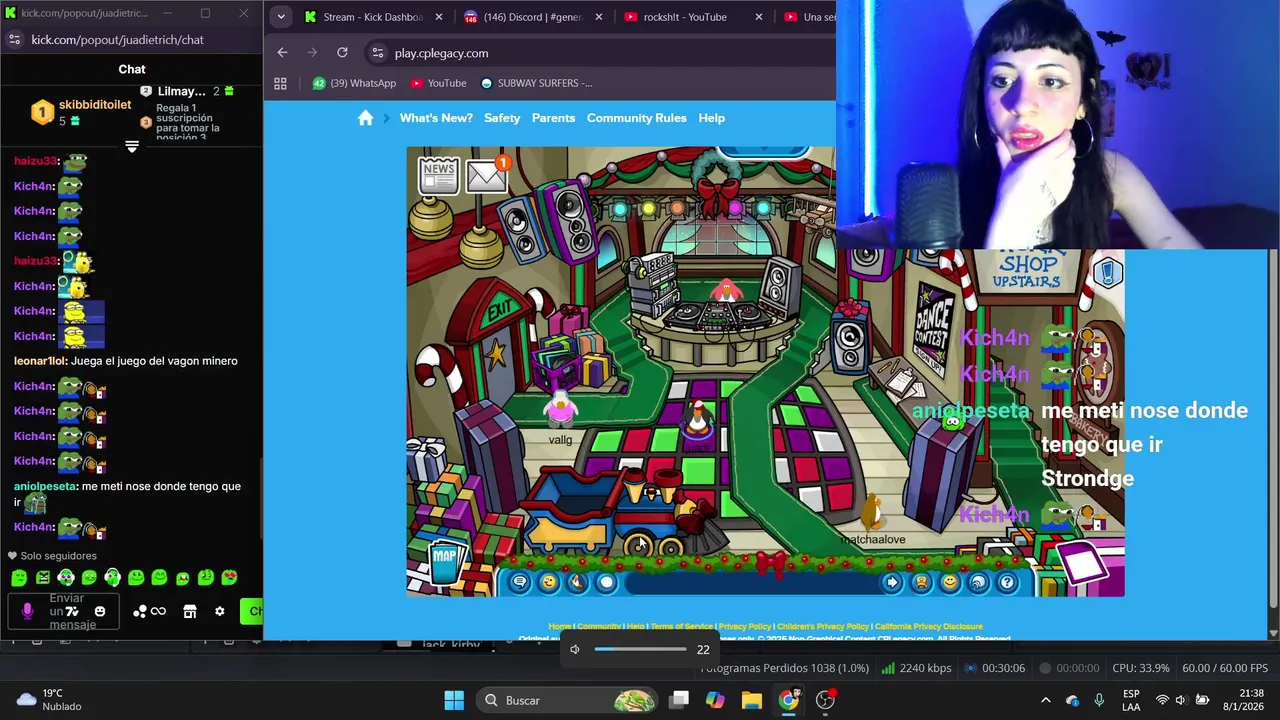This screenshot has width=1280, height=720.
Task: Click the skibbiditoilet leaderboard entry
Action: [x=82, y=112]
